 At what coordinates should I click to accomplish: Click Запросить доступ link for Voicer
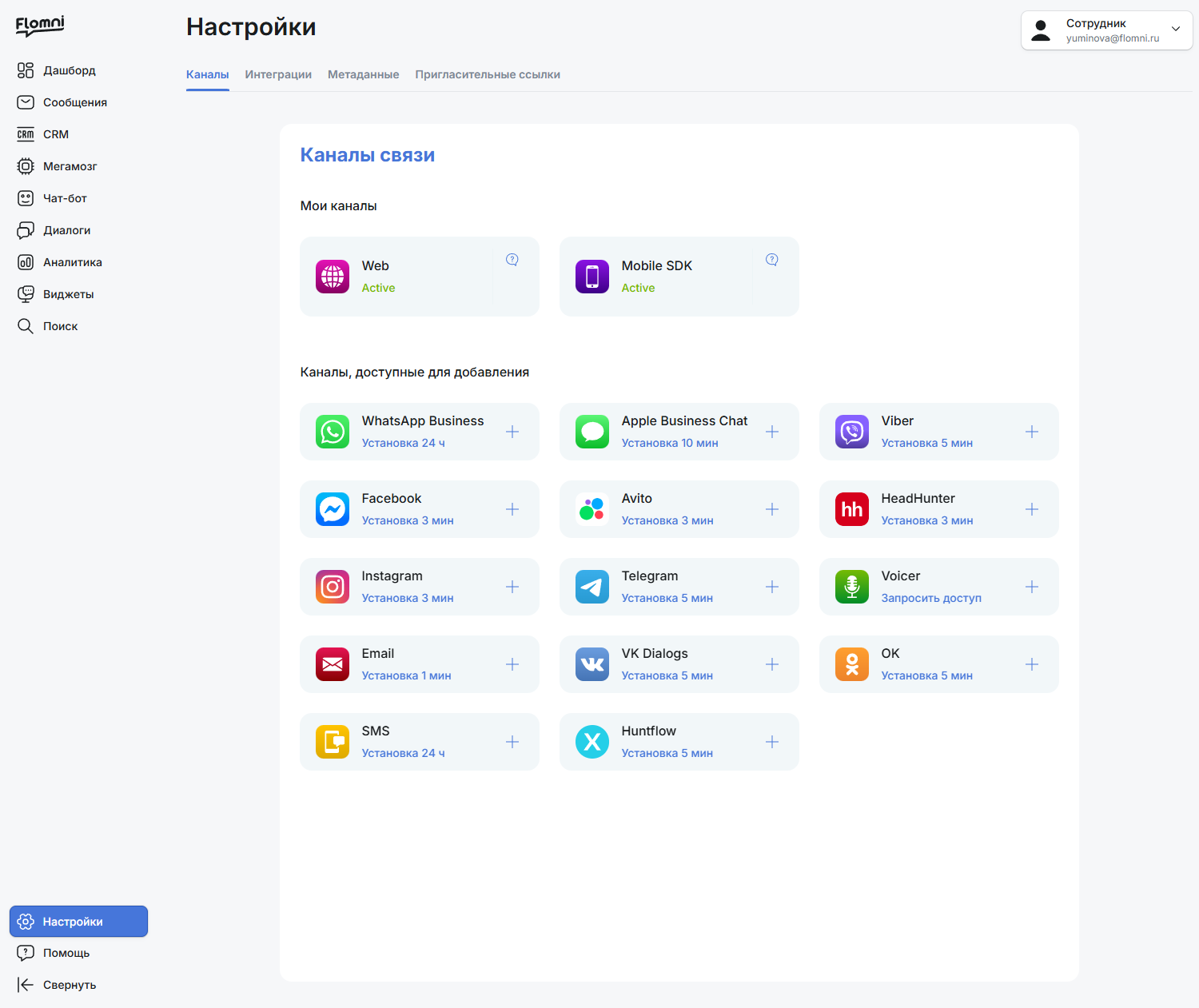[931, 598]
